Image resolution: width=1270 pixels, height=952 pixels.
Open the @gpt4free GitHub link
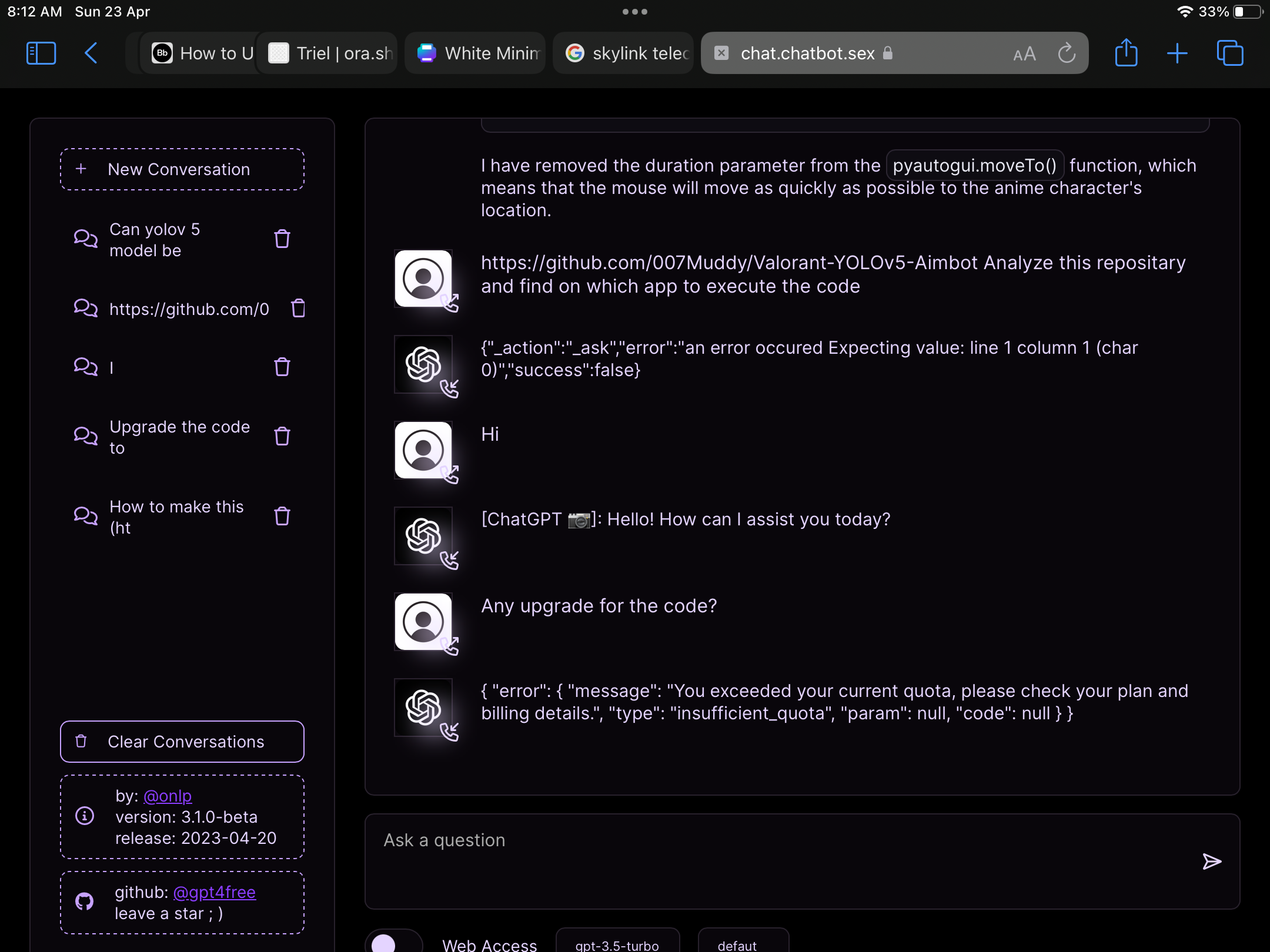point(215,892)
